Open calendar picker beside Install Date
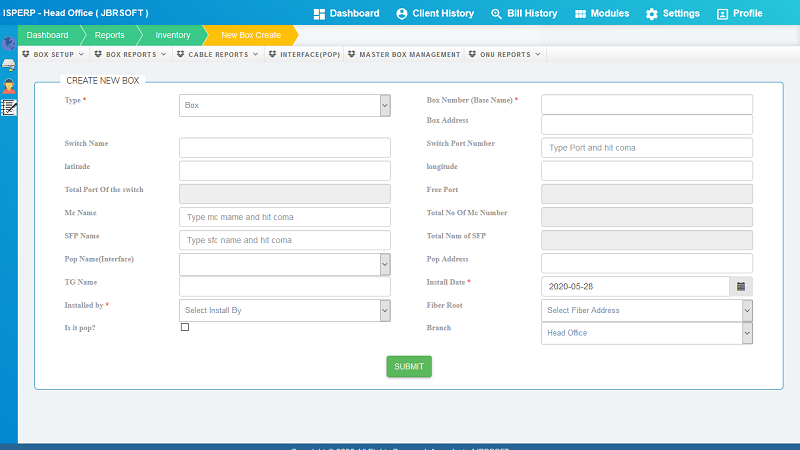Viewport: 800px width, 450px height. [x=741, y=286]
